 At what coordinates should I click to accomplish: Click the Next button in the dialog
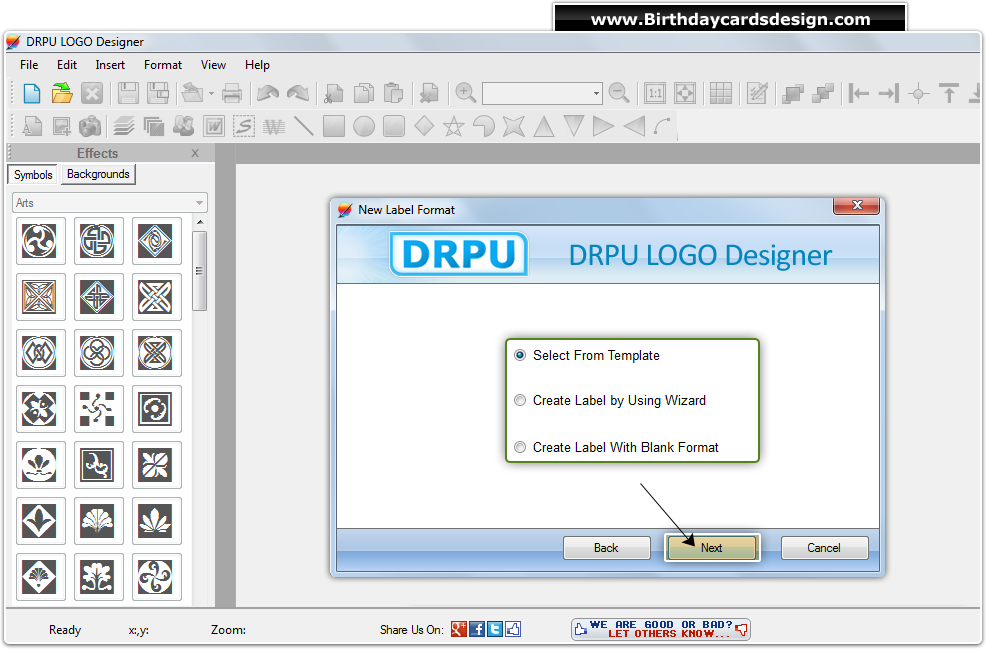coord(711,548)
